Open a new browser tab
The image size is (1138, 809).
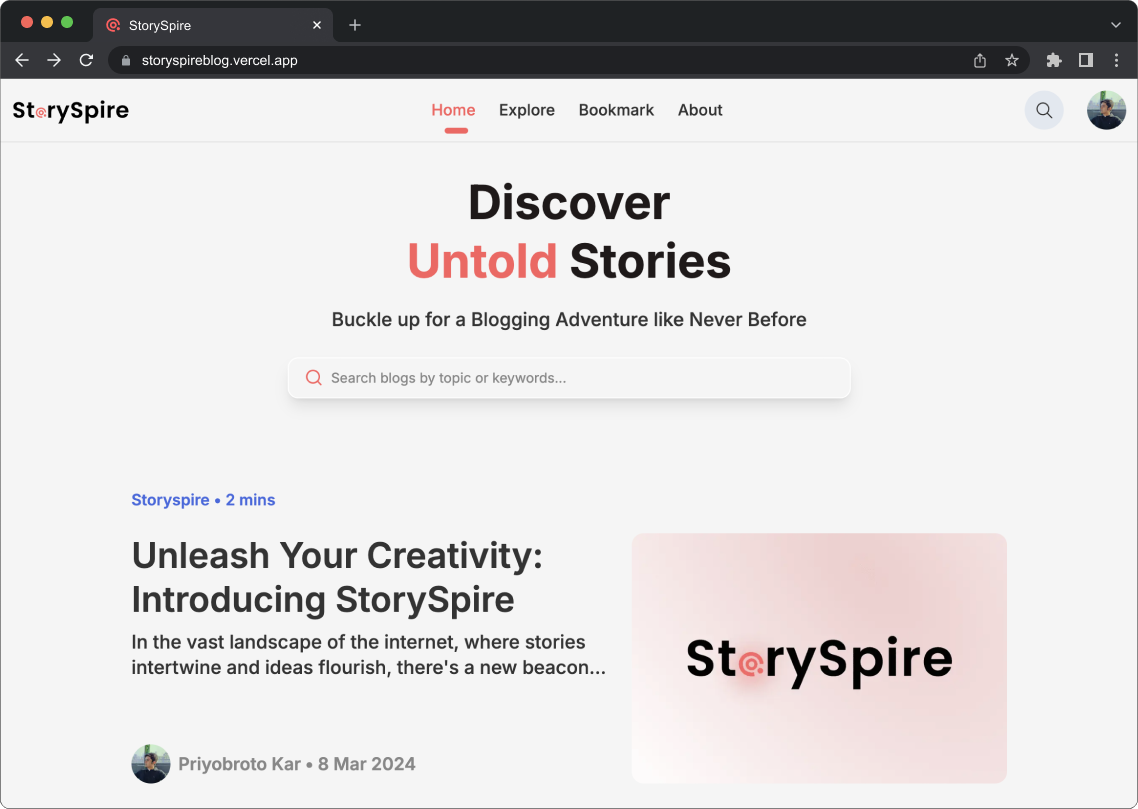tap(355, 25)
